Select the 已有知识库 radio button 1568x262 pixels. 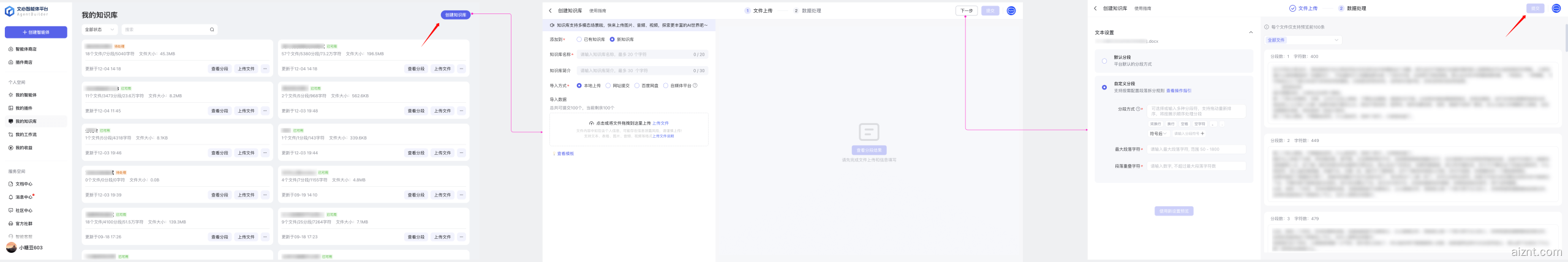579,39
